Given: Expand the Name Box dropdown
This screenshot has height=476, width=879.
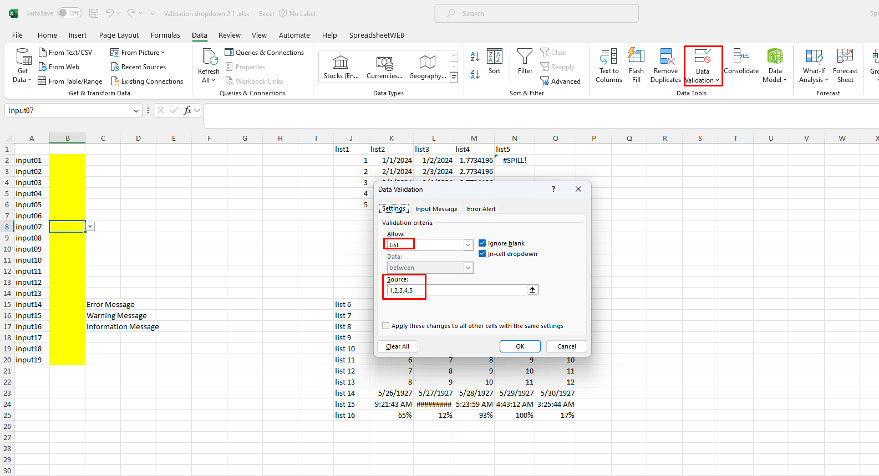Looking at the screenshot, I should tap(136, 111).
